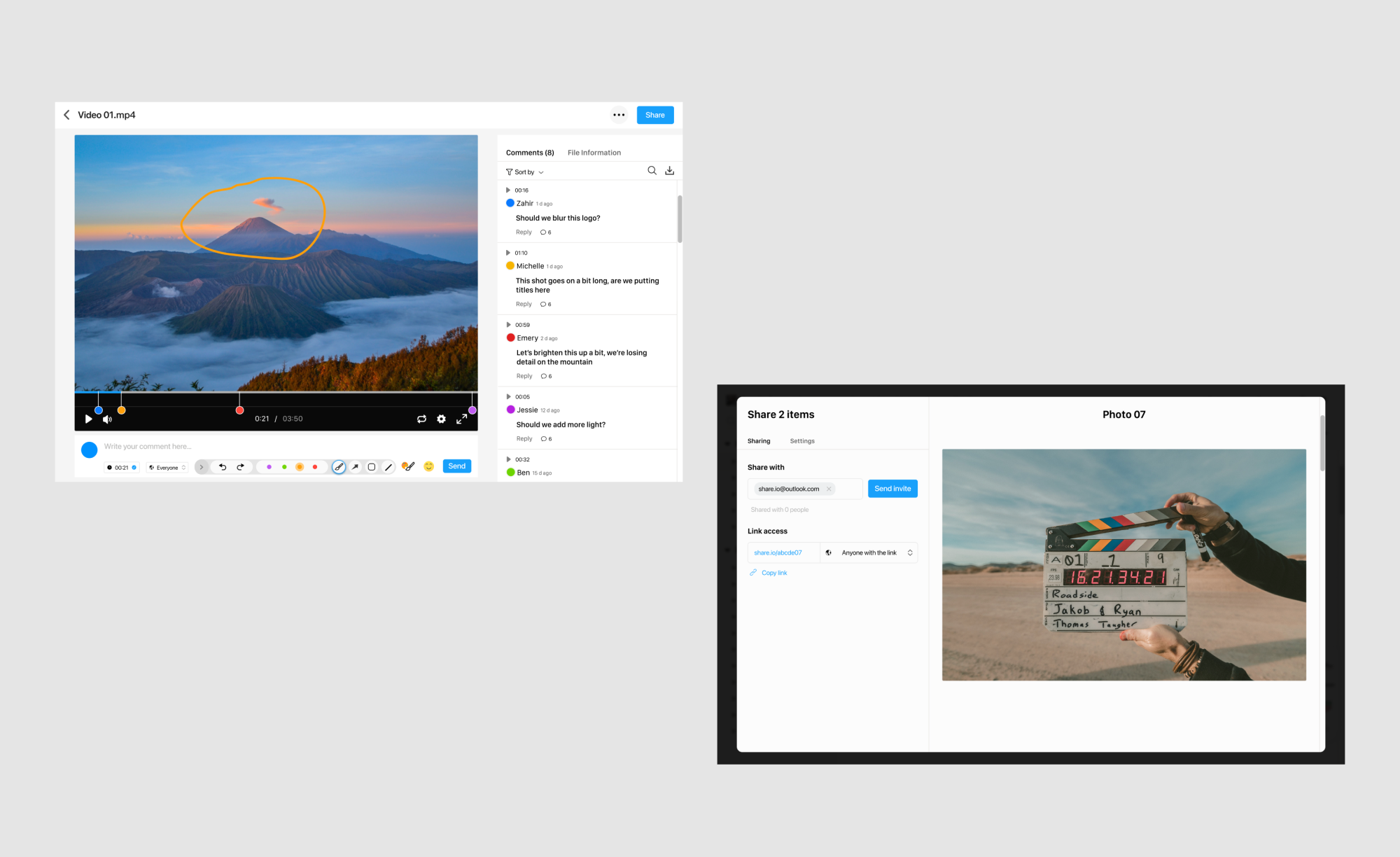This screenshot has width=1400, height=857.
Task: Select the rectangle annotation tool
Action: coord(372,467)
